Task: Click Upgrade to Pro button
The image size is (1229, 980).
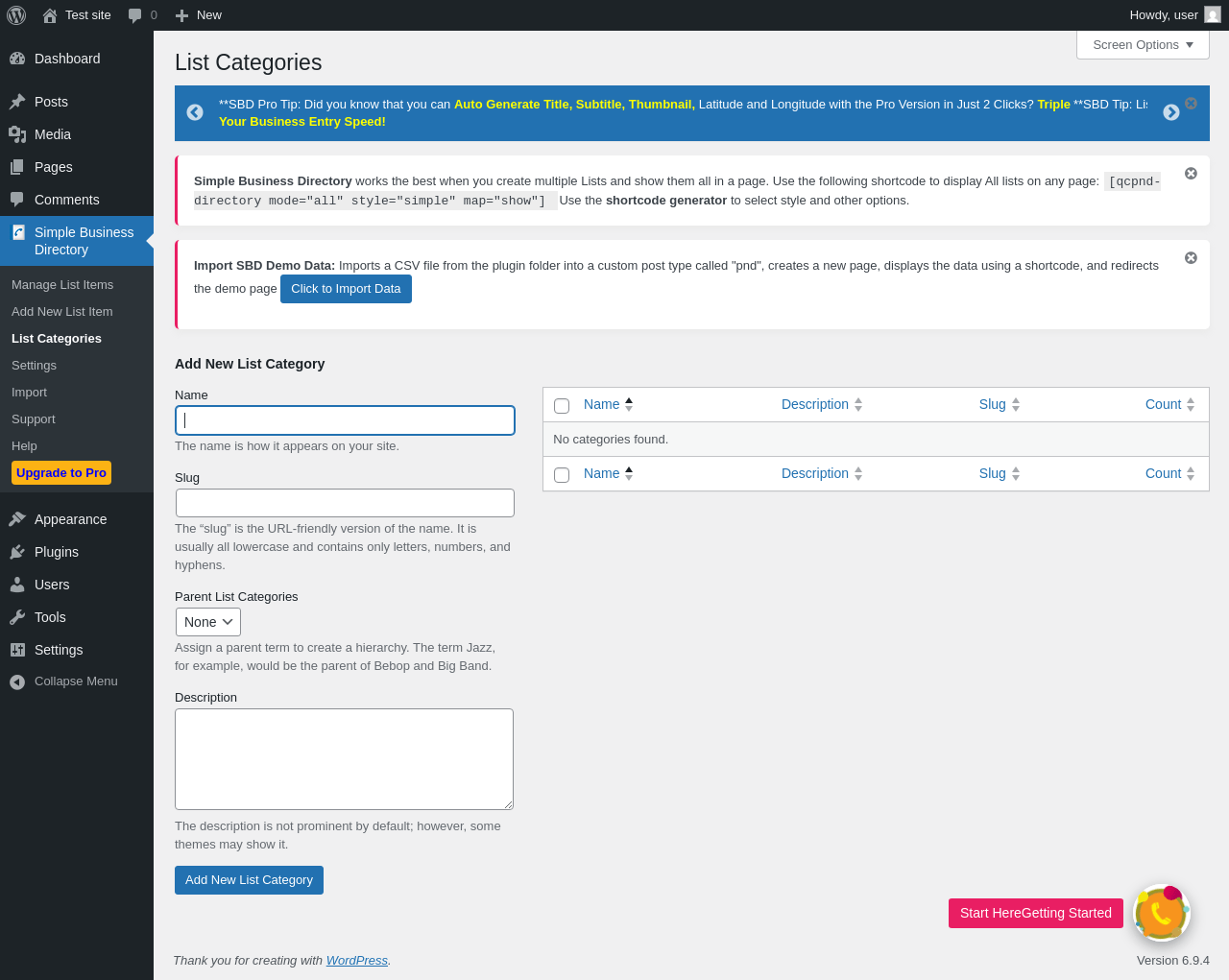Action: coord(61,473)
